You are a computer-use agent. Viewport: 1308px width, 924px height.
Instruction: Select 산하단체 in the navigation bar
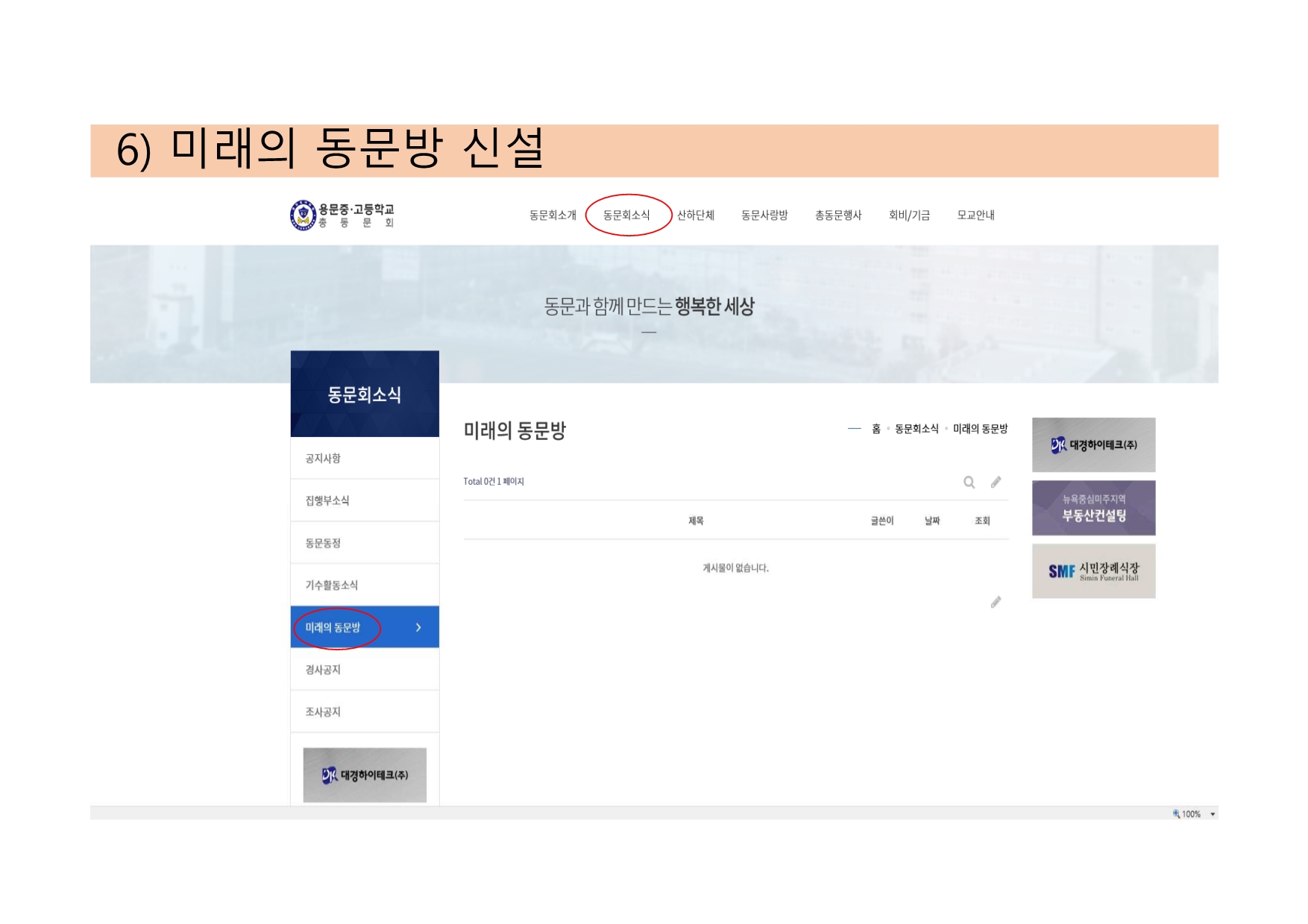696,215
